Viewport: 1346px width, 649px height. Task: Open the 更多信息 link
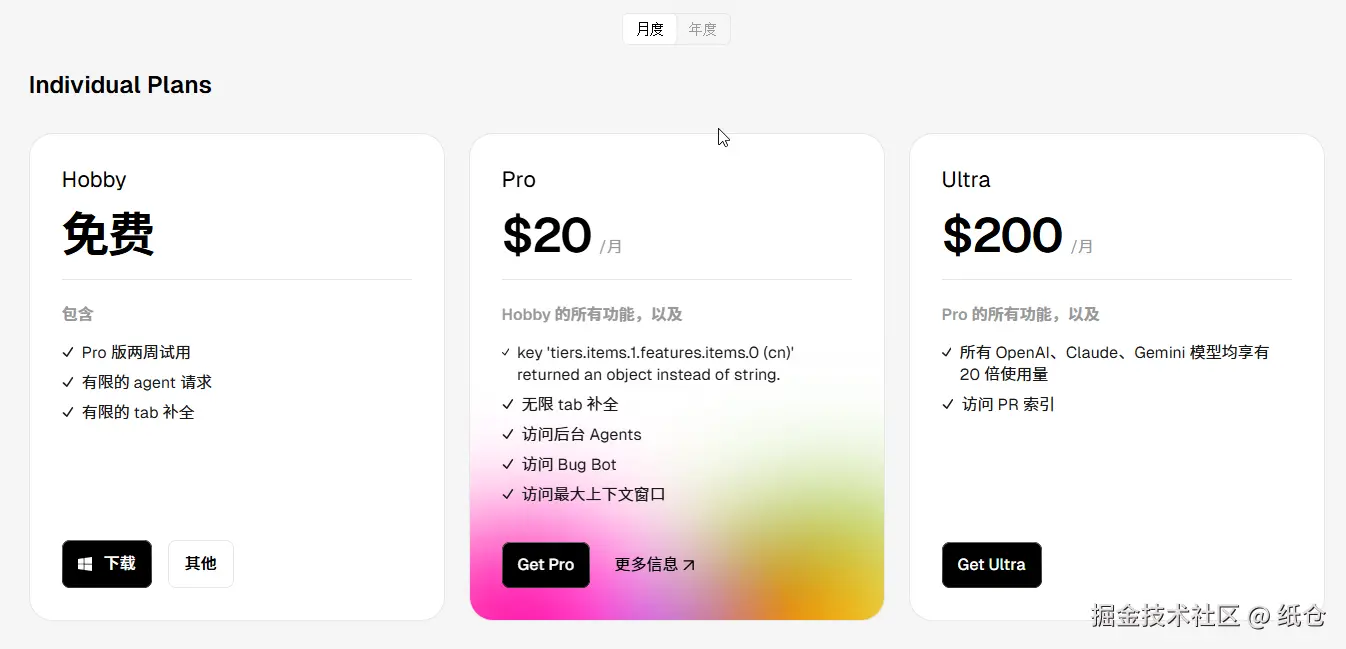tap(646, 565)
